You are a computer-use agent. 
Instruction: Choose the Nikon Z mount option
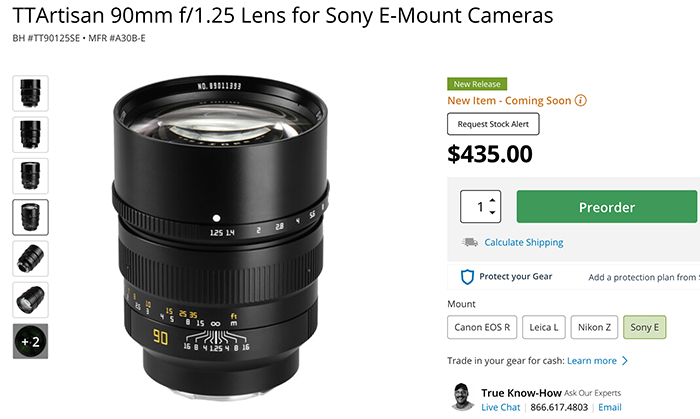[x=594, y=327]
